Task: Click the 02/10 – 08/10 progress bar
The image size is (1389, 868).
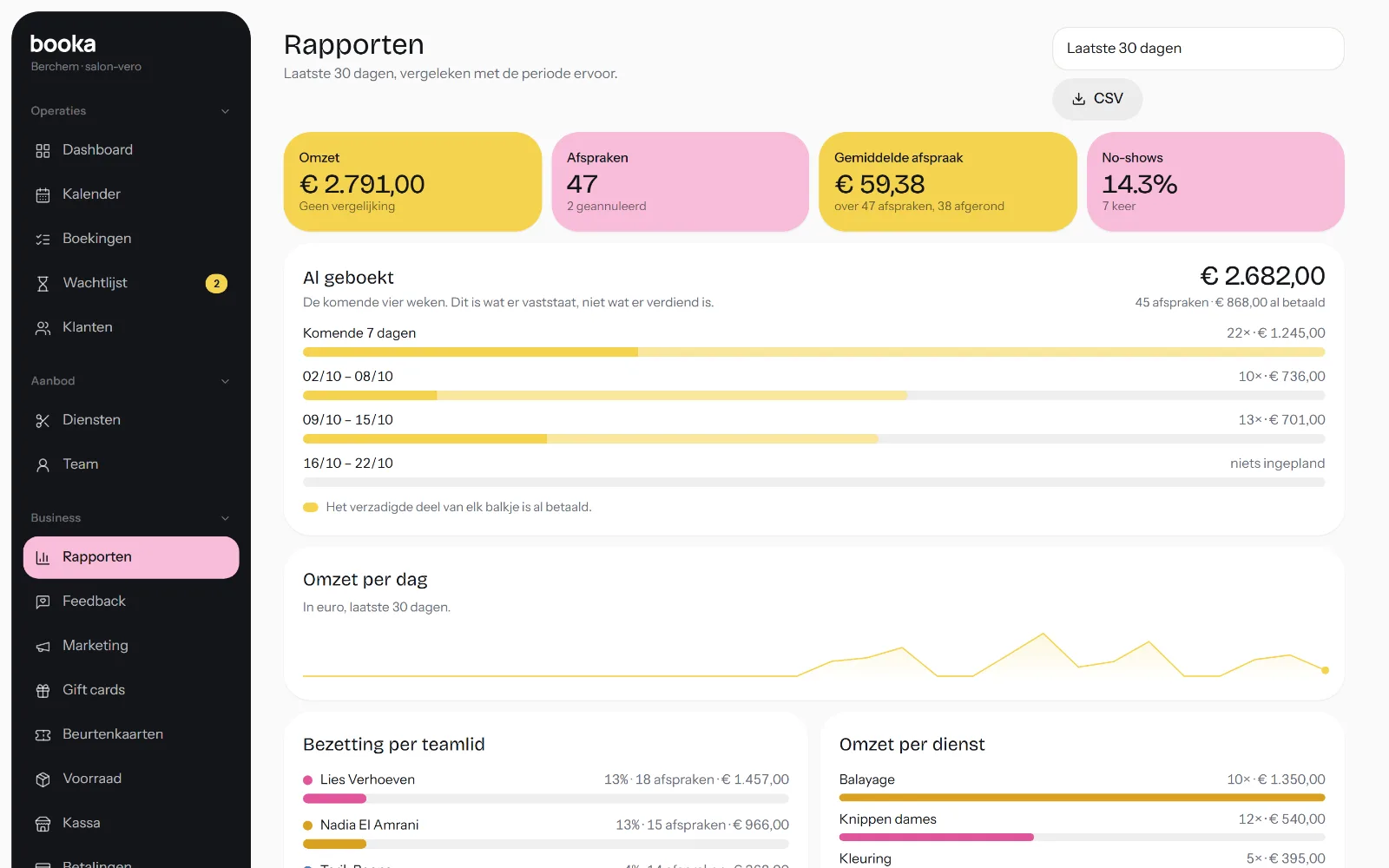Action: [x=813, y=396]
